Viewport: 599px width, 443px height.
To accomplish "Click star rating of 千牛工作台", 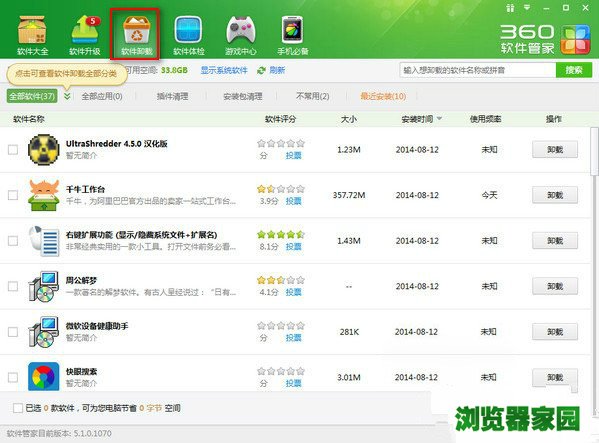I will [x=281, y=189].
